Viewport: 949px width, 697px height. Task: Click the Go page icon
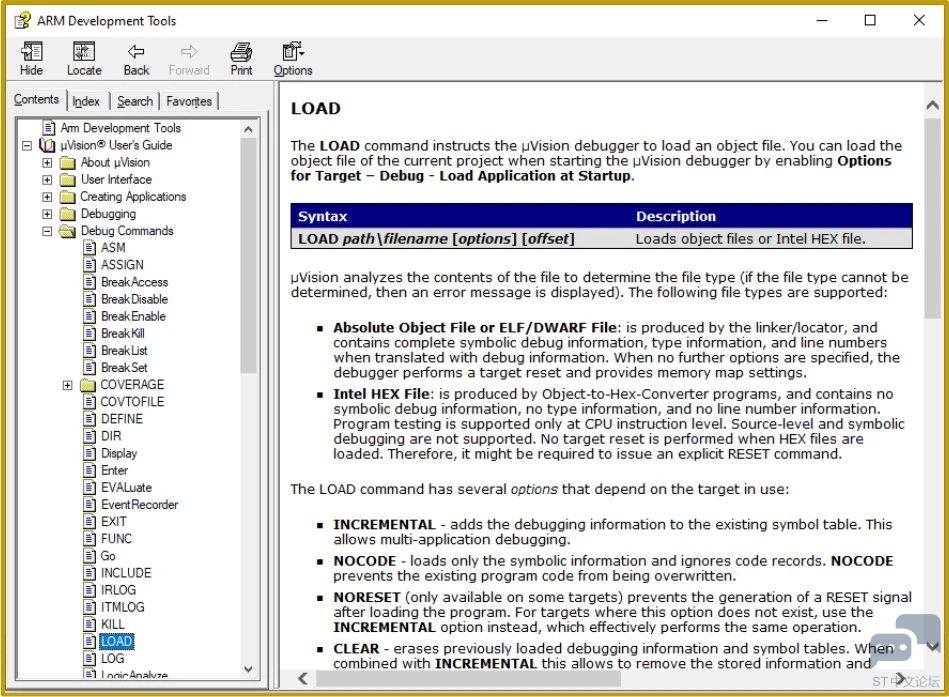click(x=90, y=555)
